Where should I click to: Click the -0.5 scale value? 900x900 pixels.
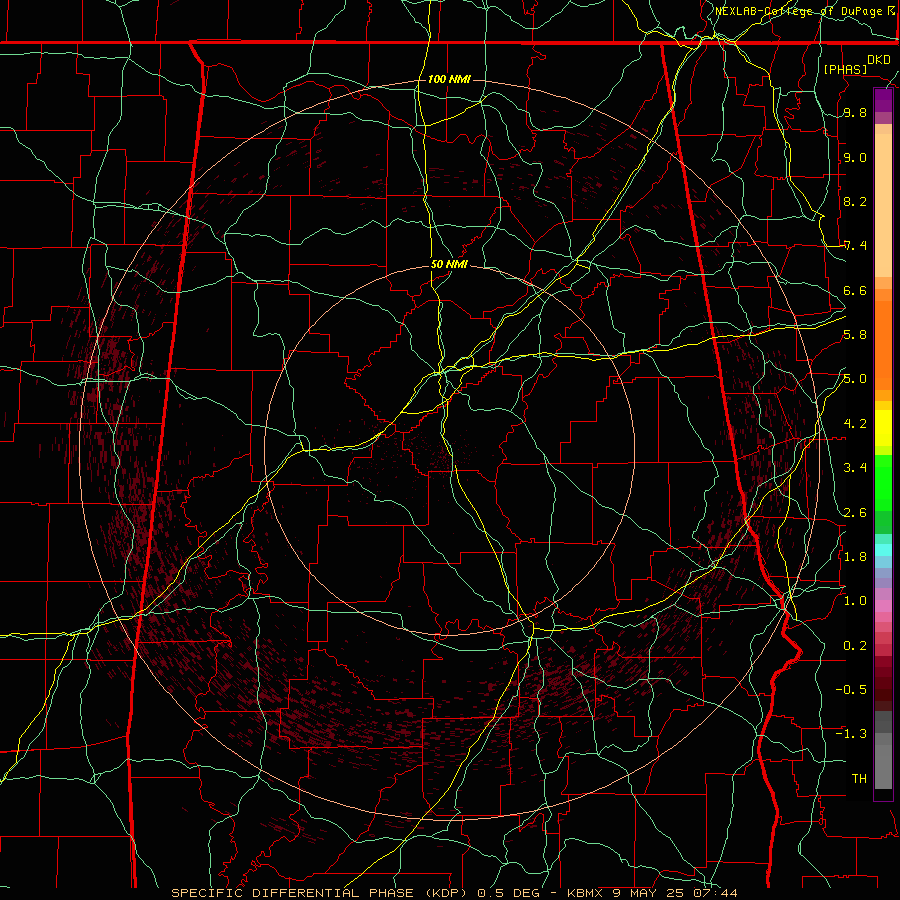(x=851, y=689)
